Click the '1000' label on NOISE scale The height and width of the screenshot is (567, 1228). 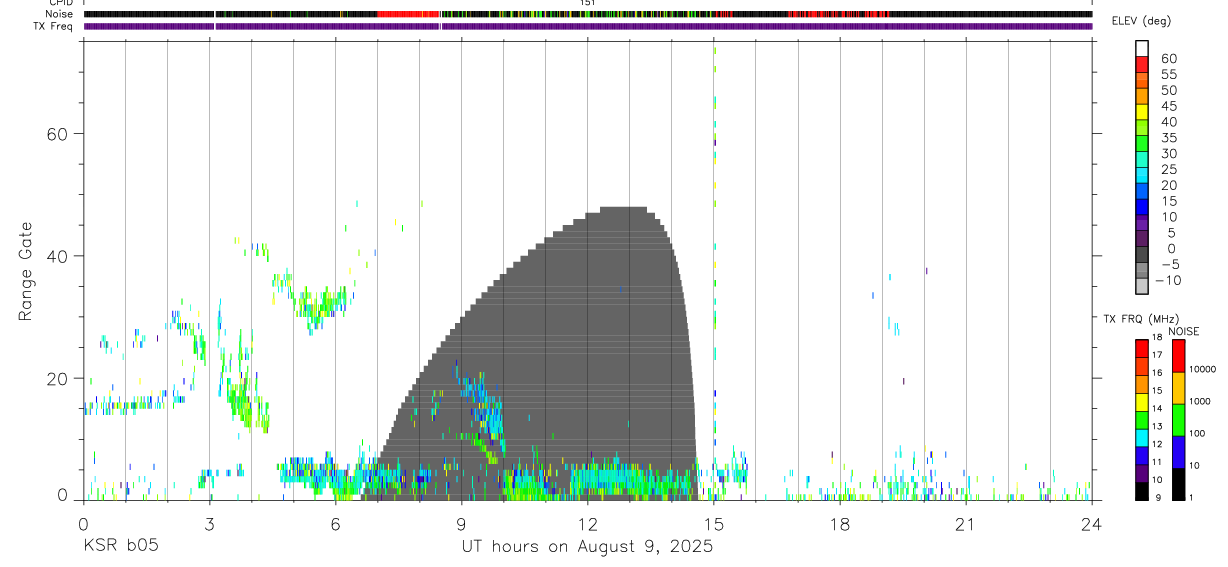(x=1201, y=400)
